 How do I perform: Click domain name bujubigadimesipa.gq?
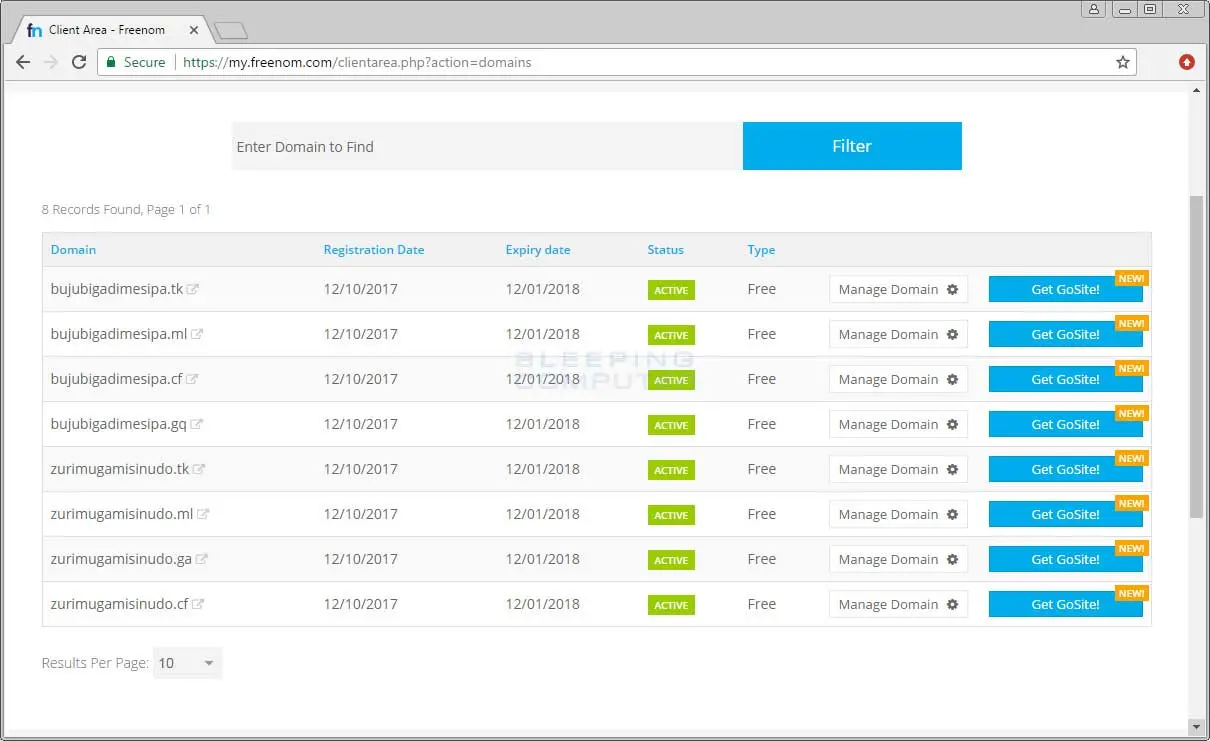coord(118,424)
